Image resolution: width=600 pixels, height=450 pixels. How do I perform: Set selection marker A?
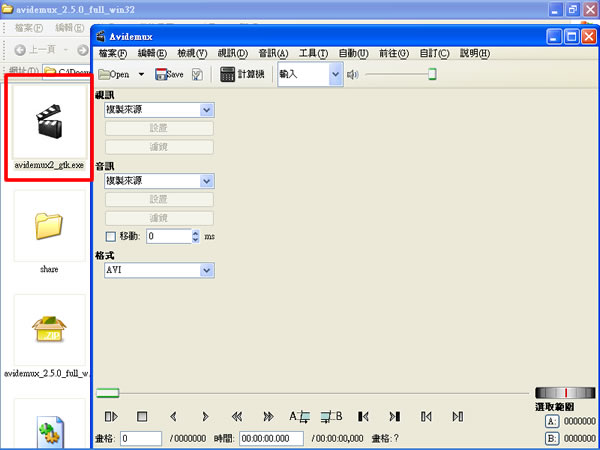(x=300, y=416)
